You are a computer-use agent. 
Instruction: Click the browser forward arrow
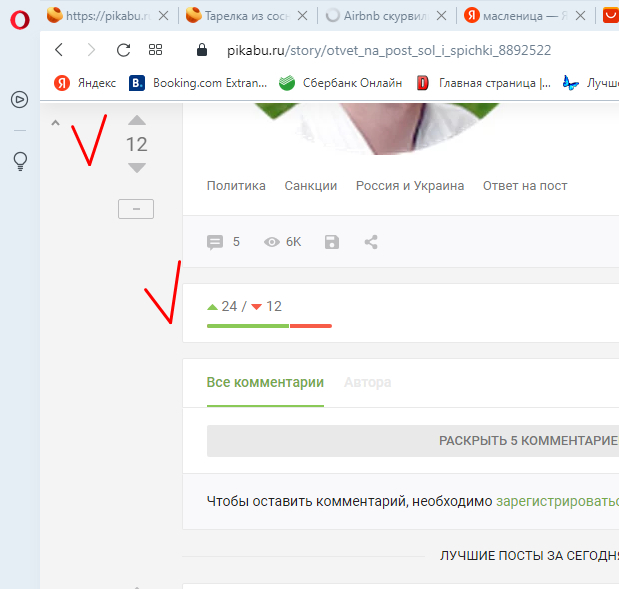91,50
